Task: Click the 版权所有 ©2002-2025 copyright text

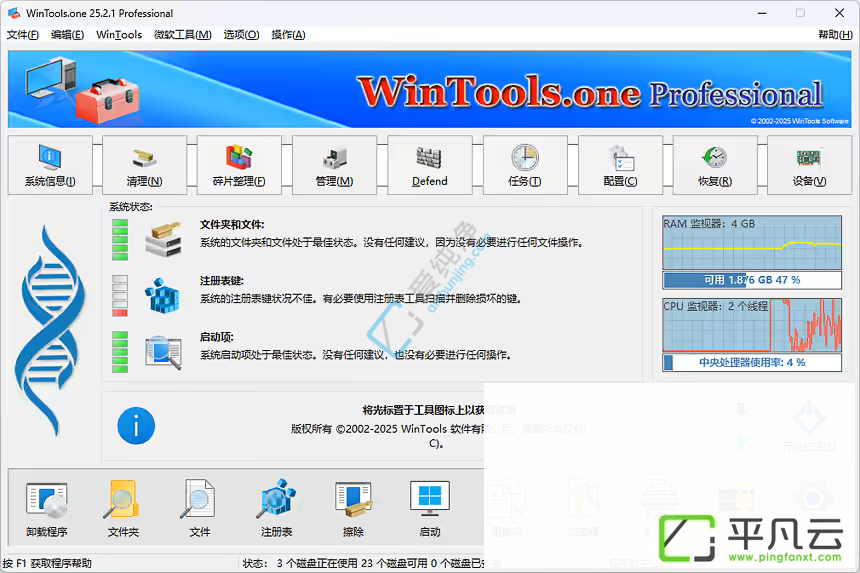Action: click(x=439, y=435)
